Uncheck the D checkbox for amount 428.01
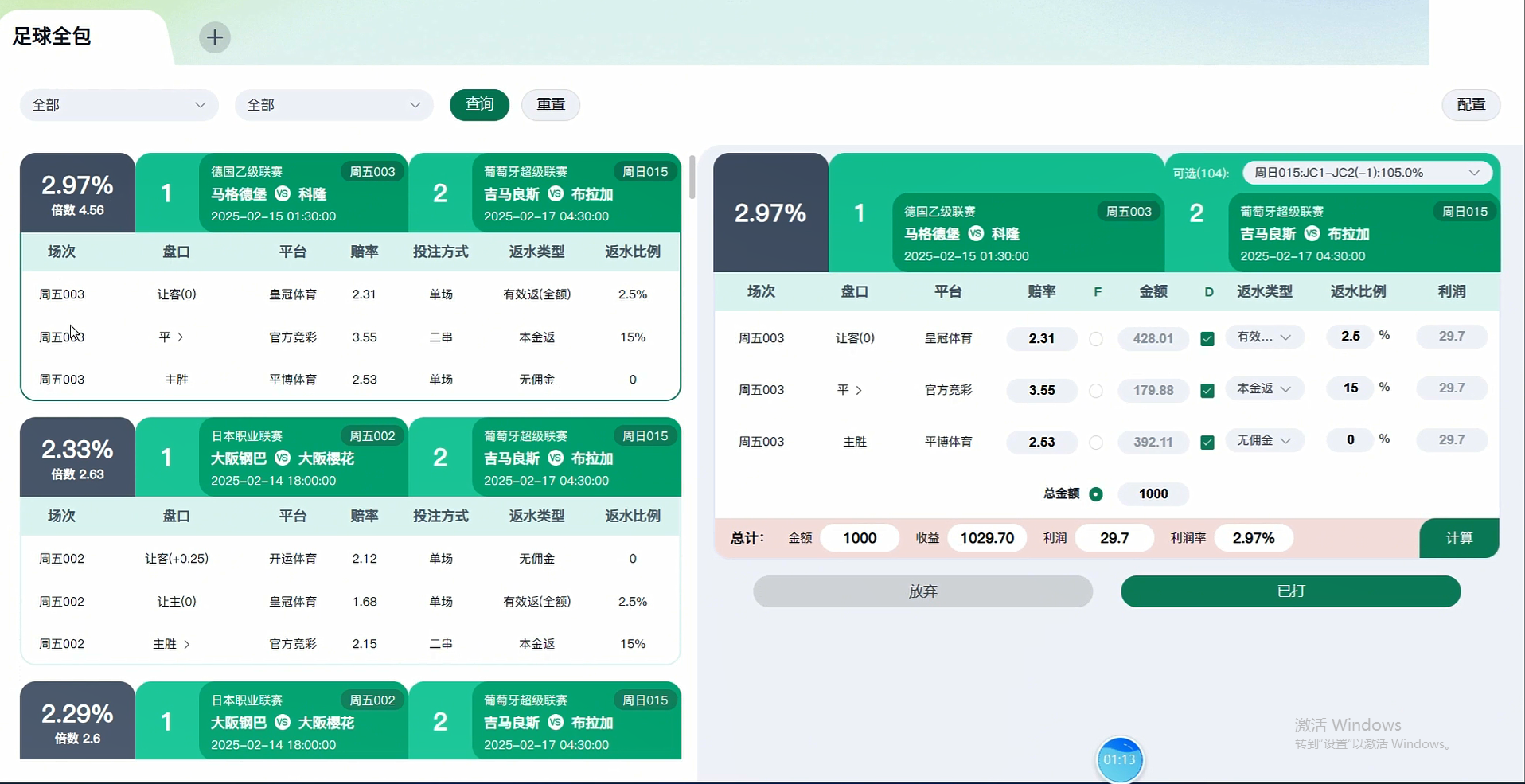 click(1207, 338)
